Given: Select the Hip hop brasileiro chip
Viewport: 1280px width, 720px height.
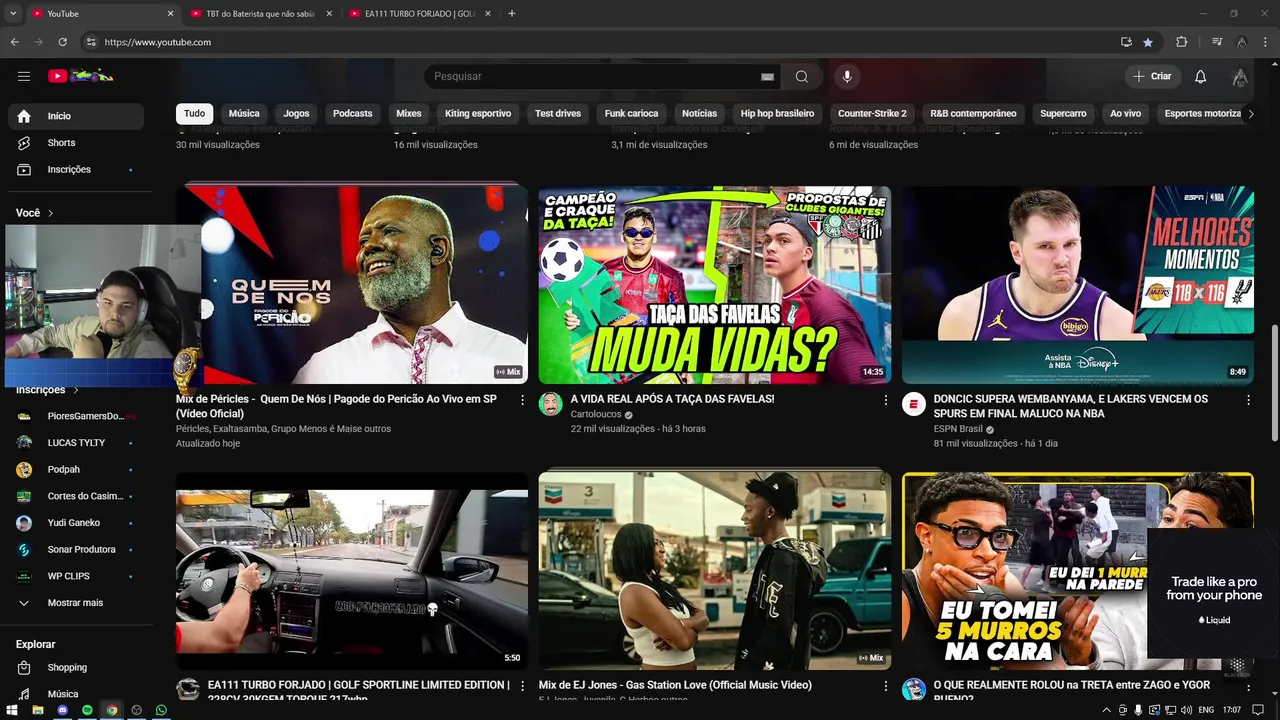Looking at the screenshot, I should 777,114.
